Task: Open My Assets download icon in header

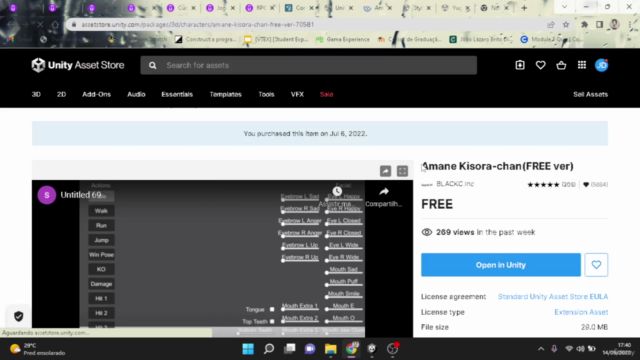Action: (x=520, y=65)
